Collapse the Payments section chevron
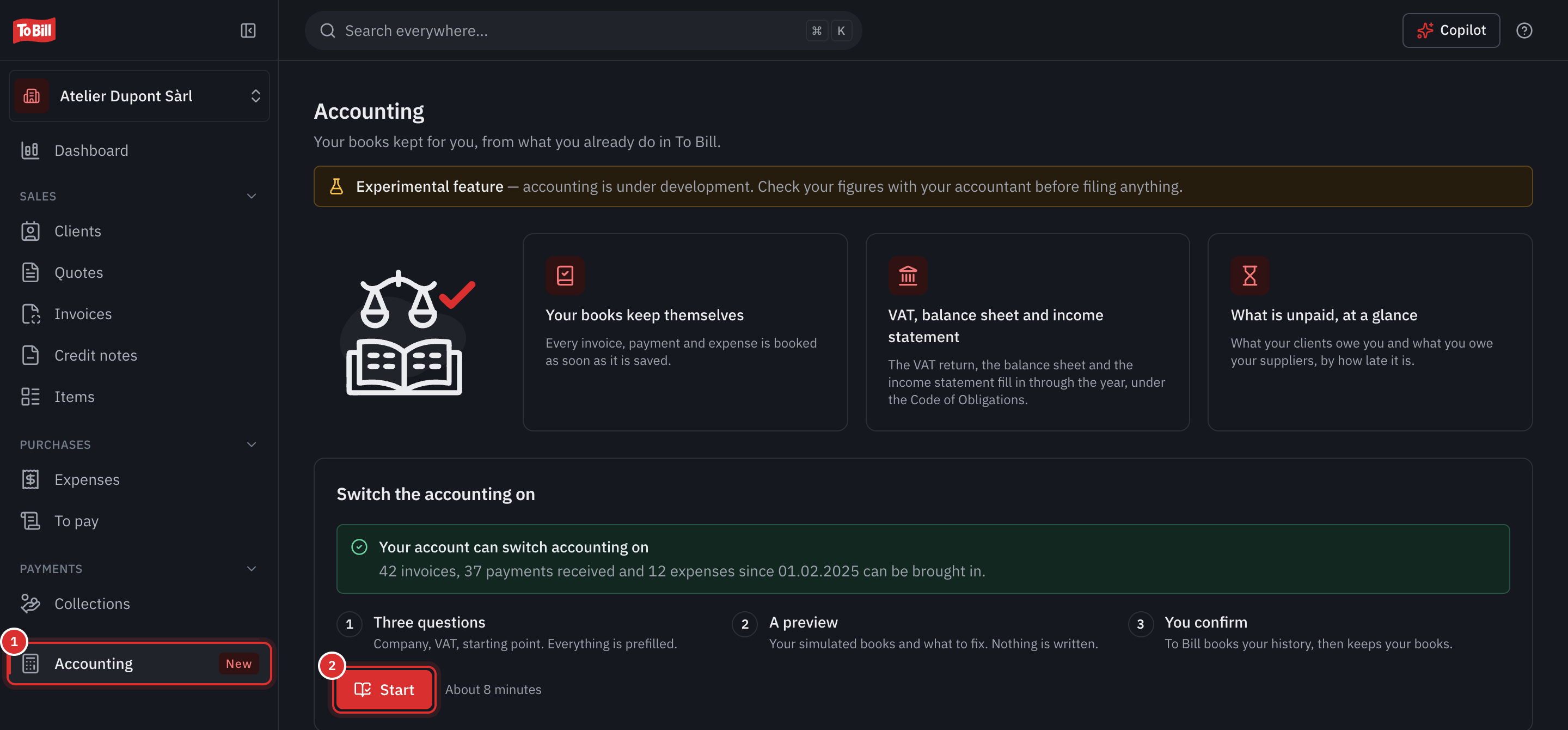The width and height of the screenshot is (1568, 730). tap(252, 569)
